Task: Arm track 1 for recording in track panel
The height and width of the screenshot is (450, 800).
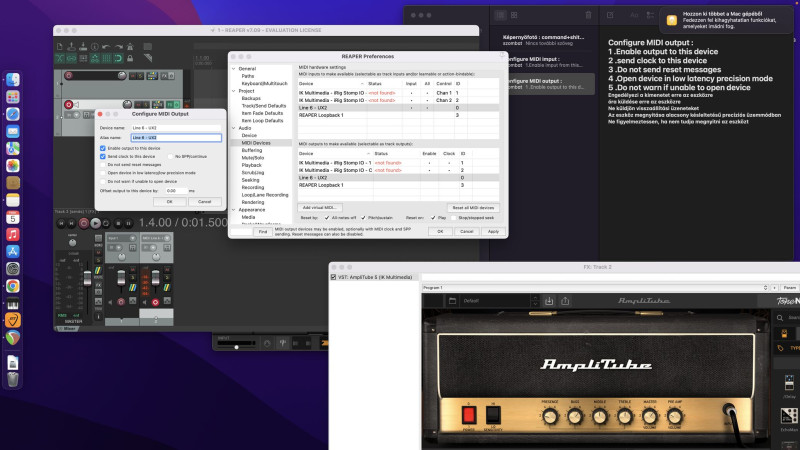Action: [x=68, y=76]
